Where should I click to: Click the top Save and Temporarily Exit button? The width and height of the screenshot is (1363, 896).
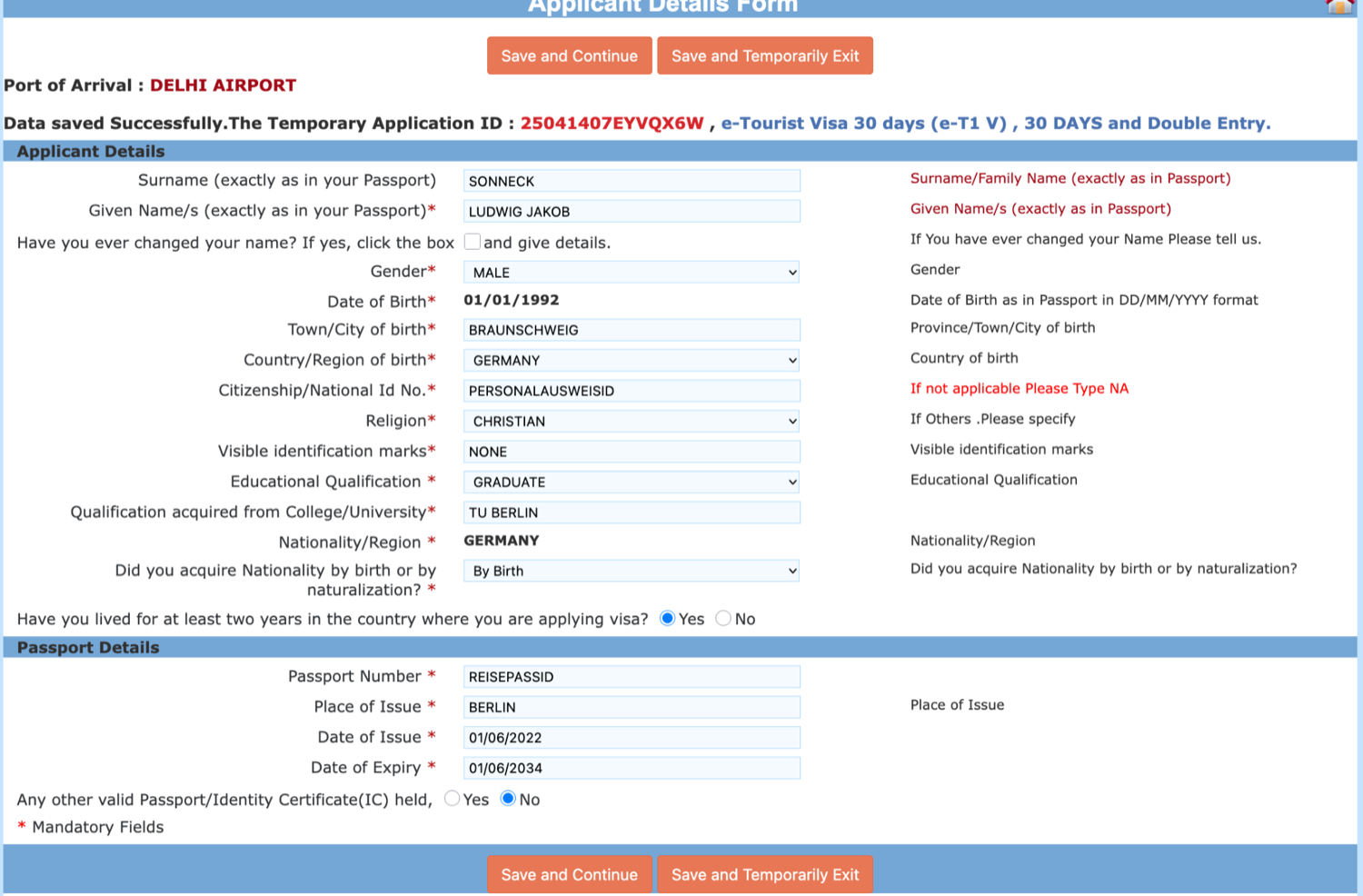(765, 55)
